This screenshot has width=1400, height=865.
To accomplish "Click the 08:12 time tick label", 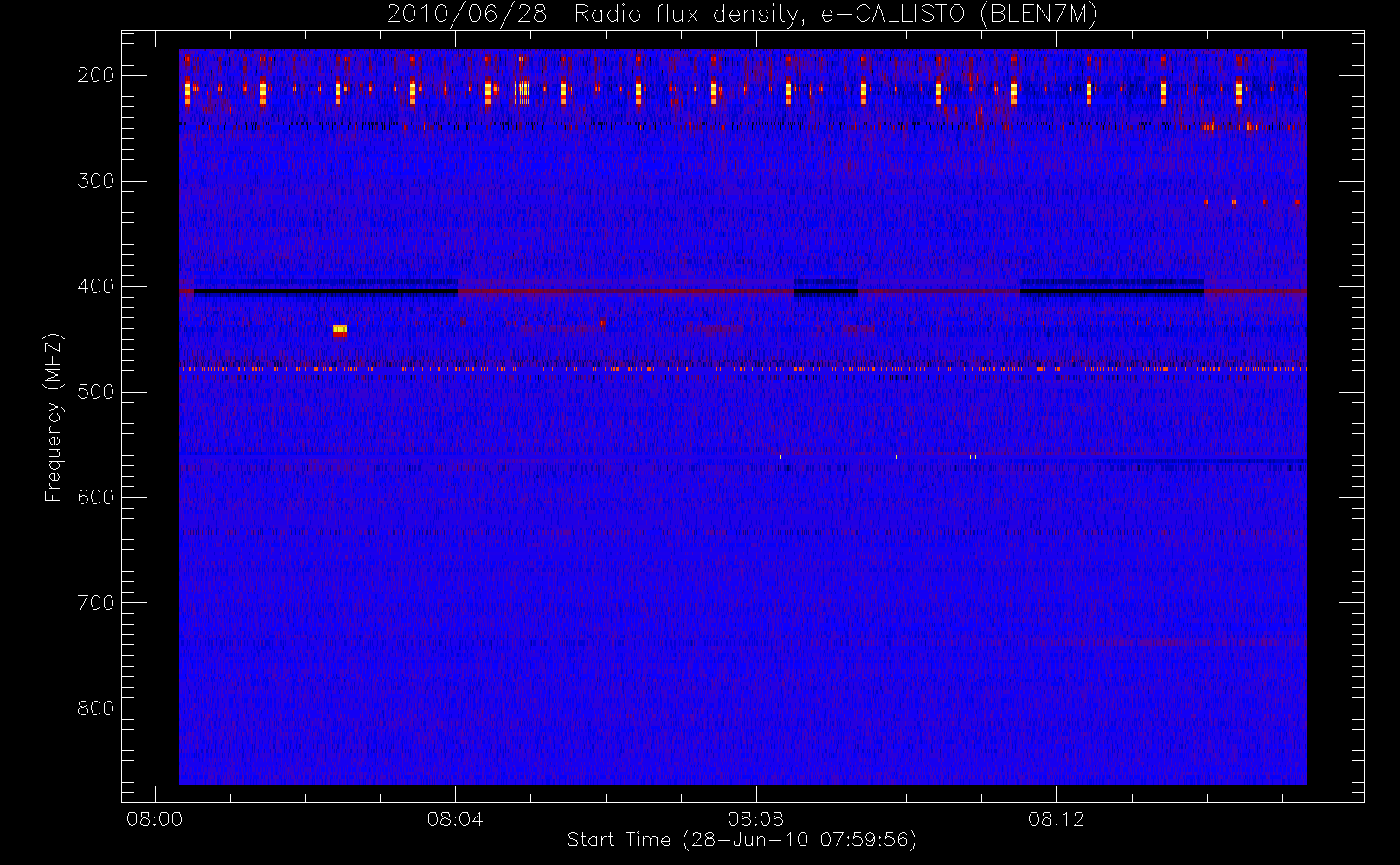I will click(x=1056, y=819).
